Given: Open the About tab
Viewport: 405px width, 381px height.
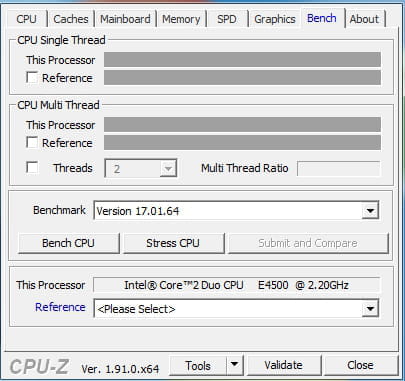Looking at the screenshot, I should point(364,19).
